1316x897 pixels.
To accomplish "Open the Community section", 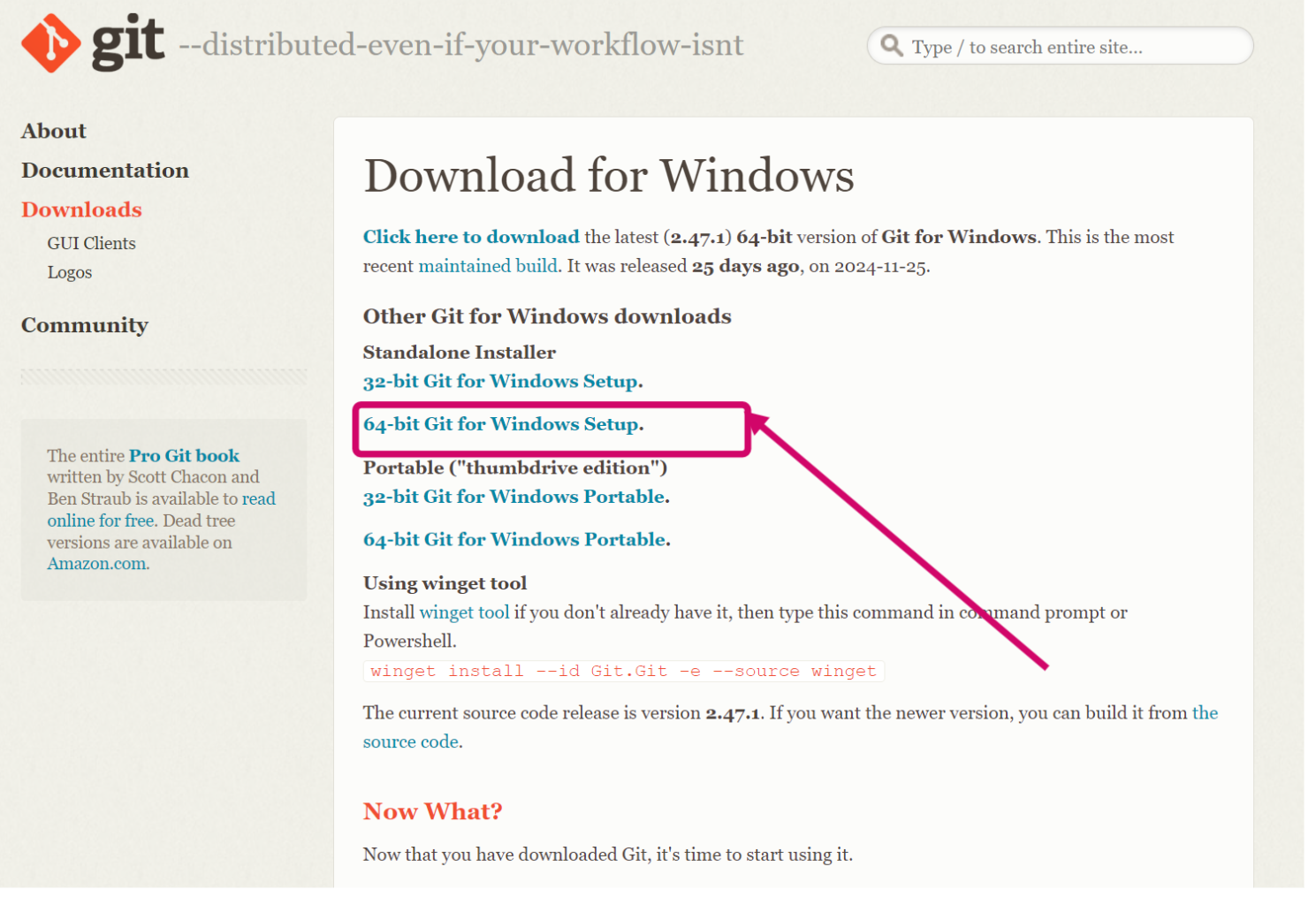I will [x=85, y=325].
